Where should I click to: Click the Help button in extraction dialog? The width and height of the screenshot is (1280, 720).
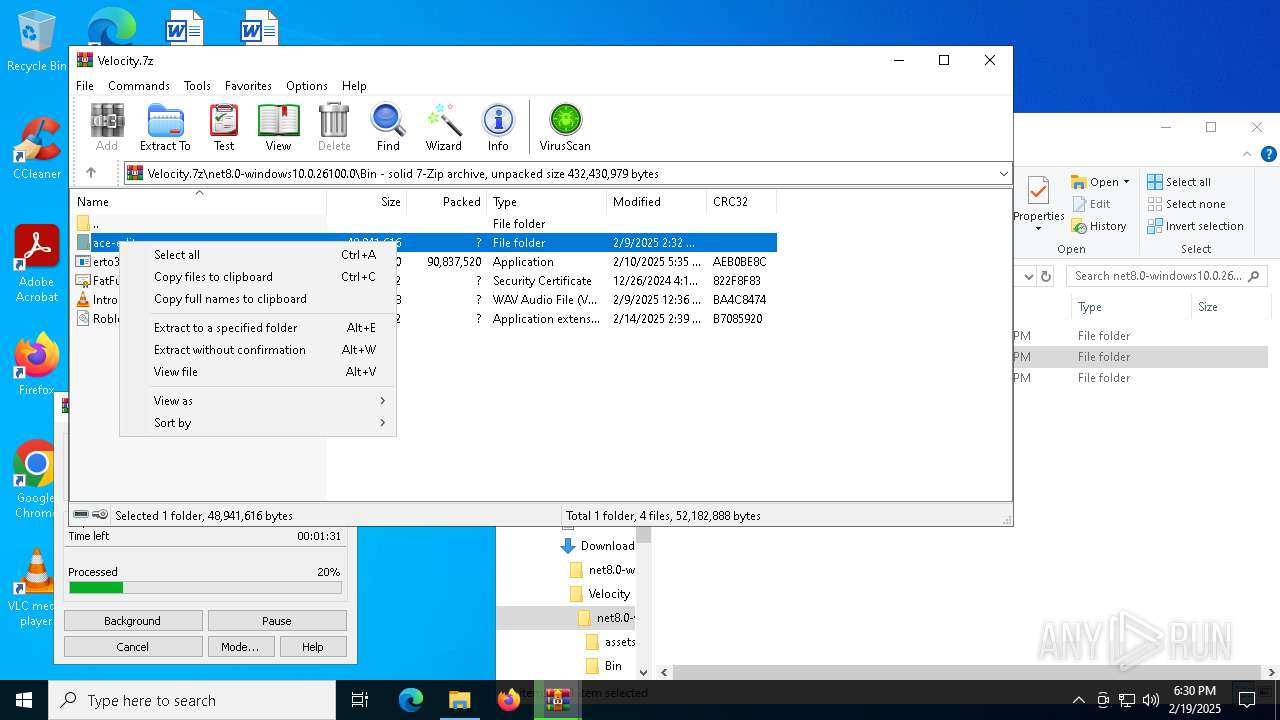[313, 647]
